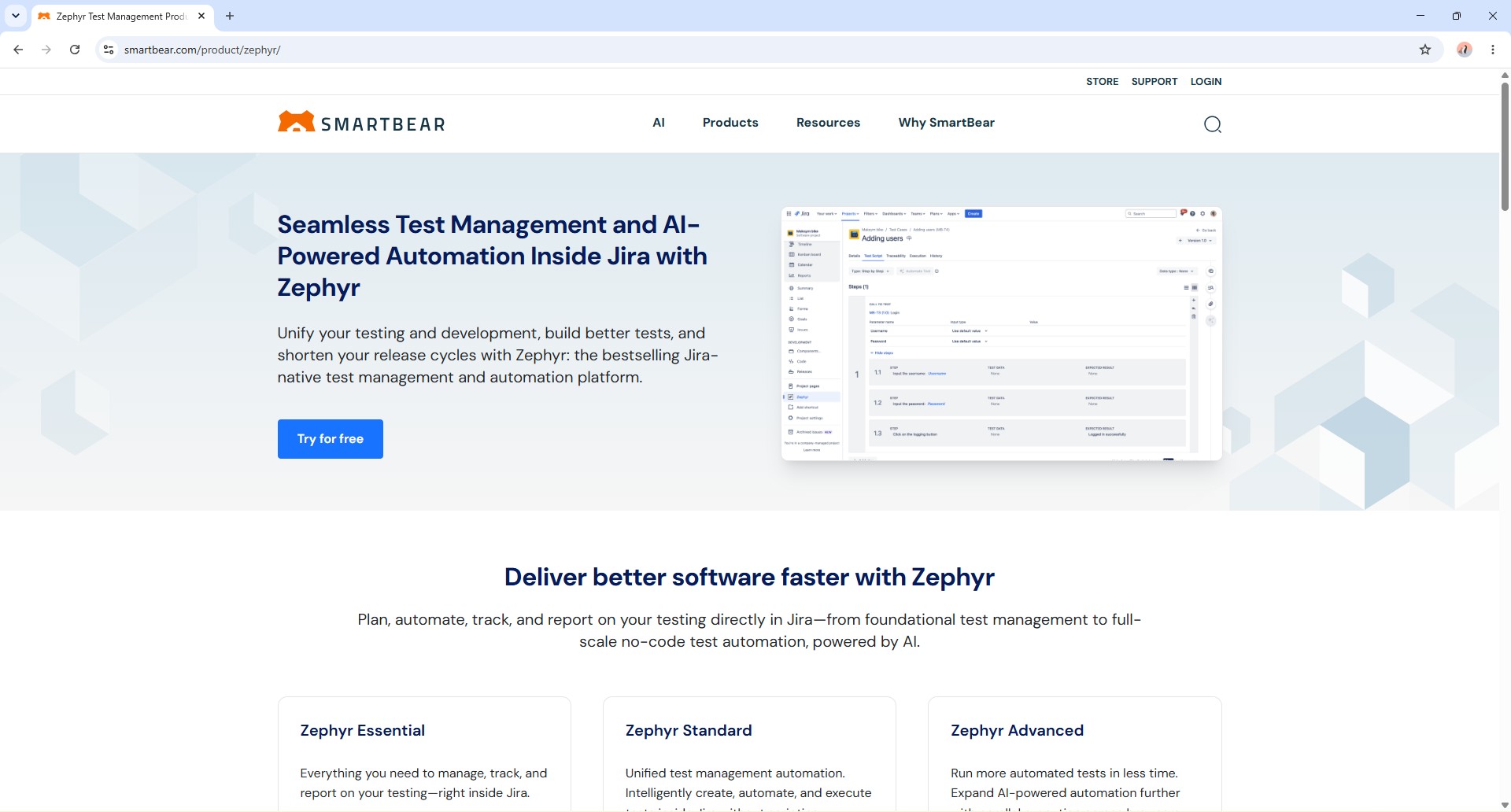Screen dimensions: 1511x812
Task: Click the Zephyr Essential card heading
Action: click(x=362, y=730)
